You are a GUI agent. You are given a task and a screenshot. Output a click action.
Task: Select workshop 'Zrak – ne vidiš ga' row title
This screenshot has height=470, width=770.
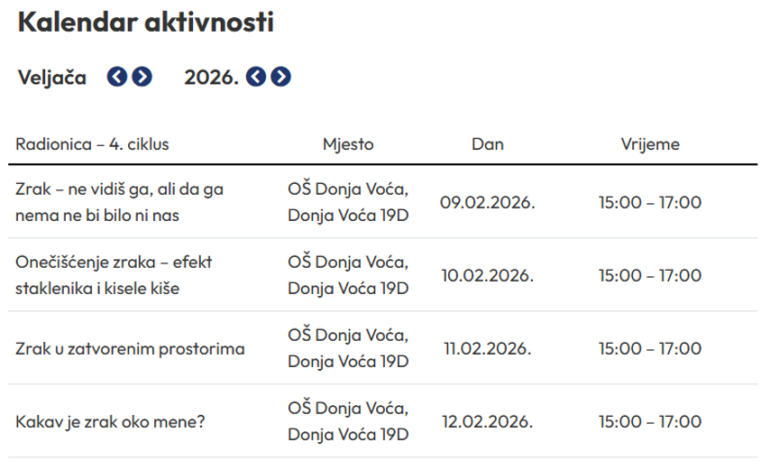(119, 201)
